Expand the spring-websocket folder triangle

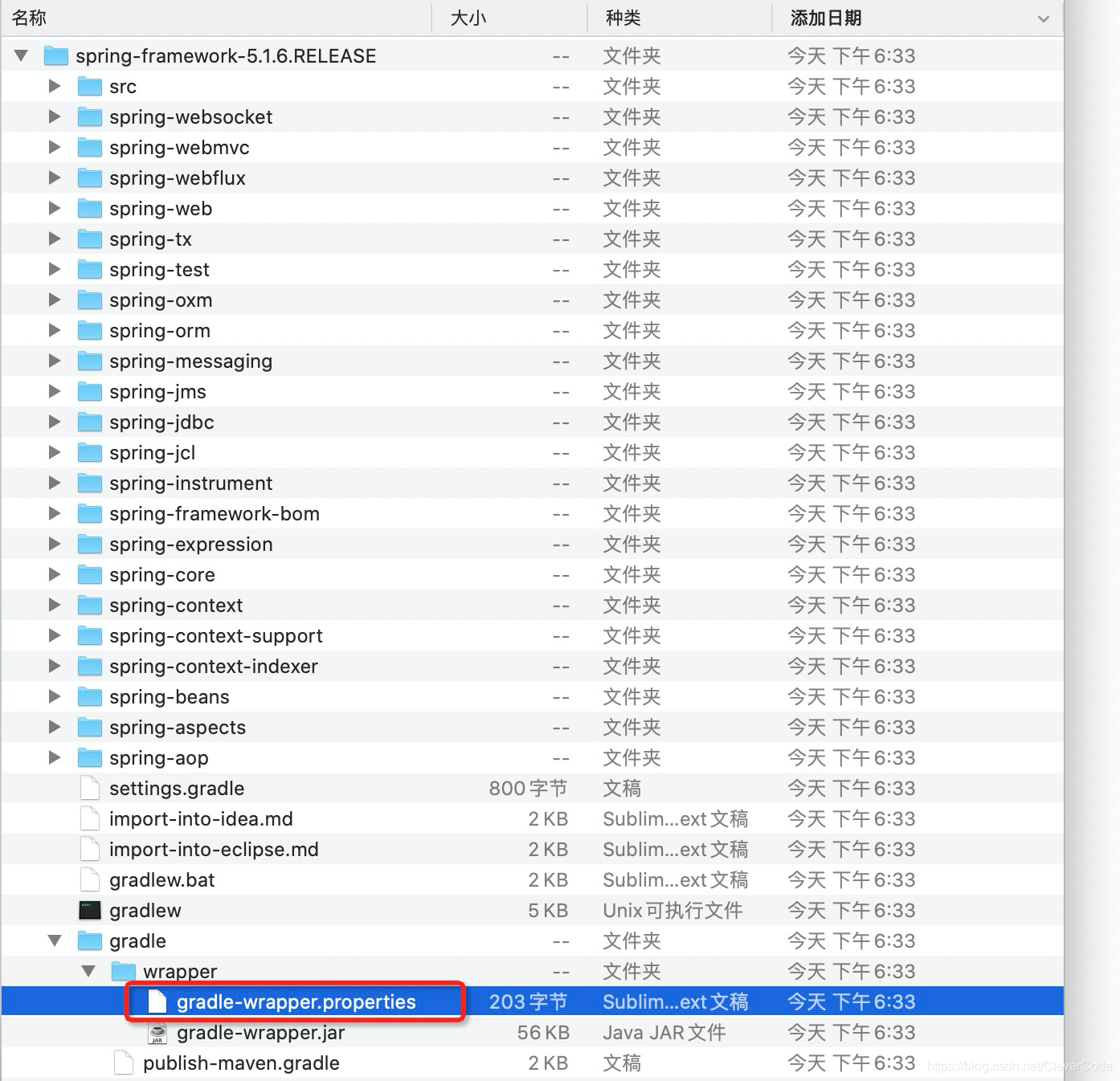55,116
